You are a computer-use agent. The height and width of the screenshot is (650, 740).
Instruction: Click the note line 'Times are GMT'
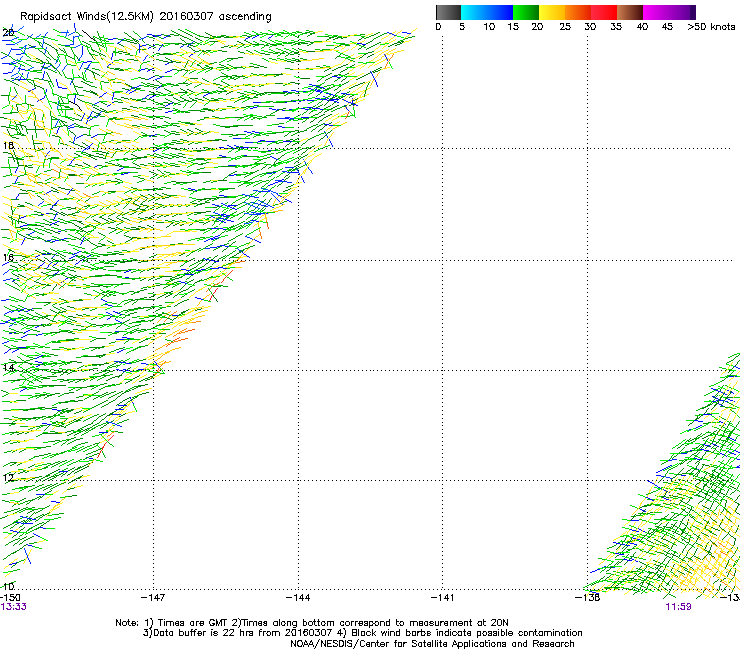coord(192,623)
